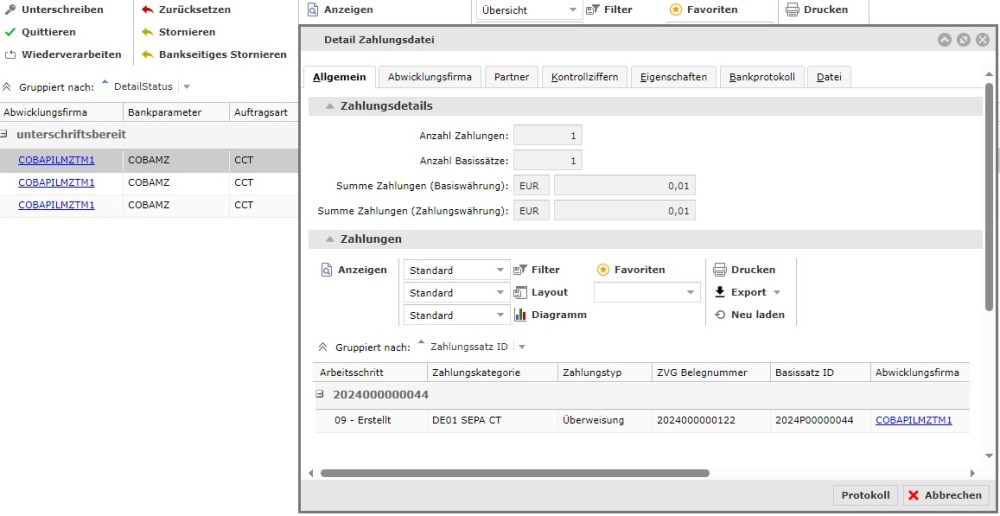Viewport: 1000px width, 516px height.
Task: Click Wiederverarbeiten toolbar button
Action: tap(62, 54)
